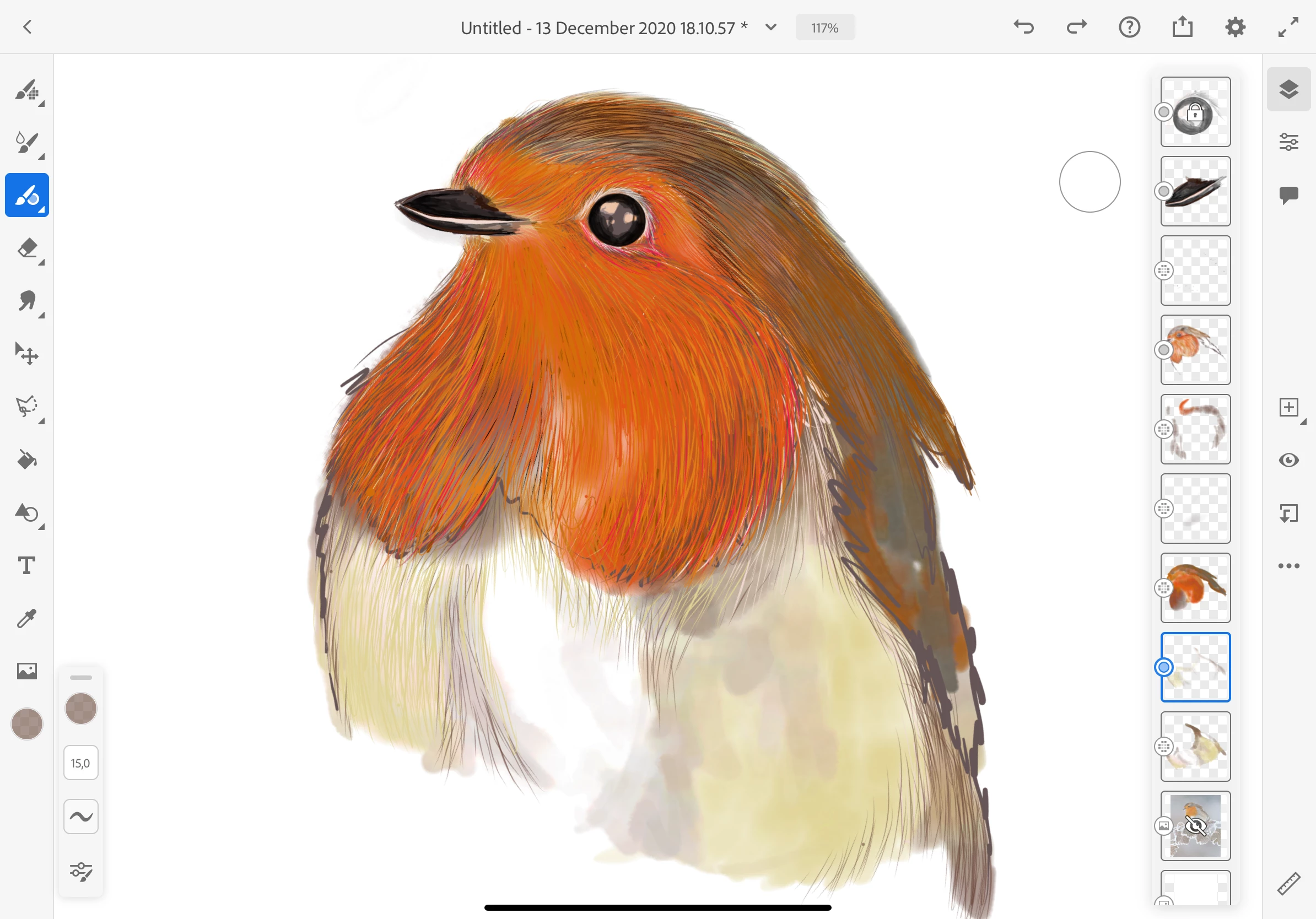Open the brown color swatch in the toolbar

pos(26,723)
